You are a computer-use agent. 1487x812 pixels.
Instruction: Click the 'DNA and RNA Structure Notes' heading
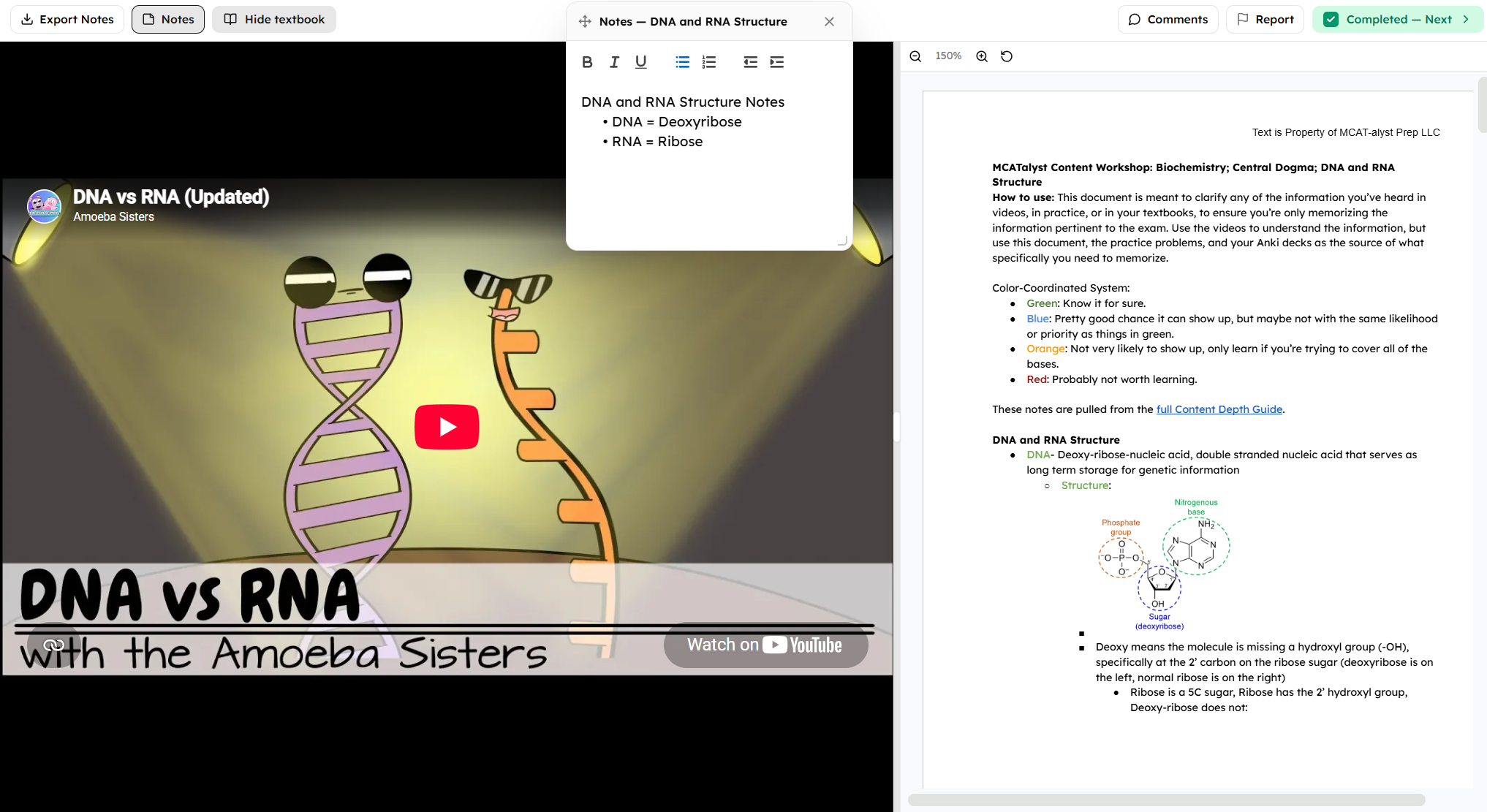[683, 102]
